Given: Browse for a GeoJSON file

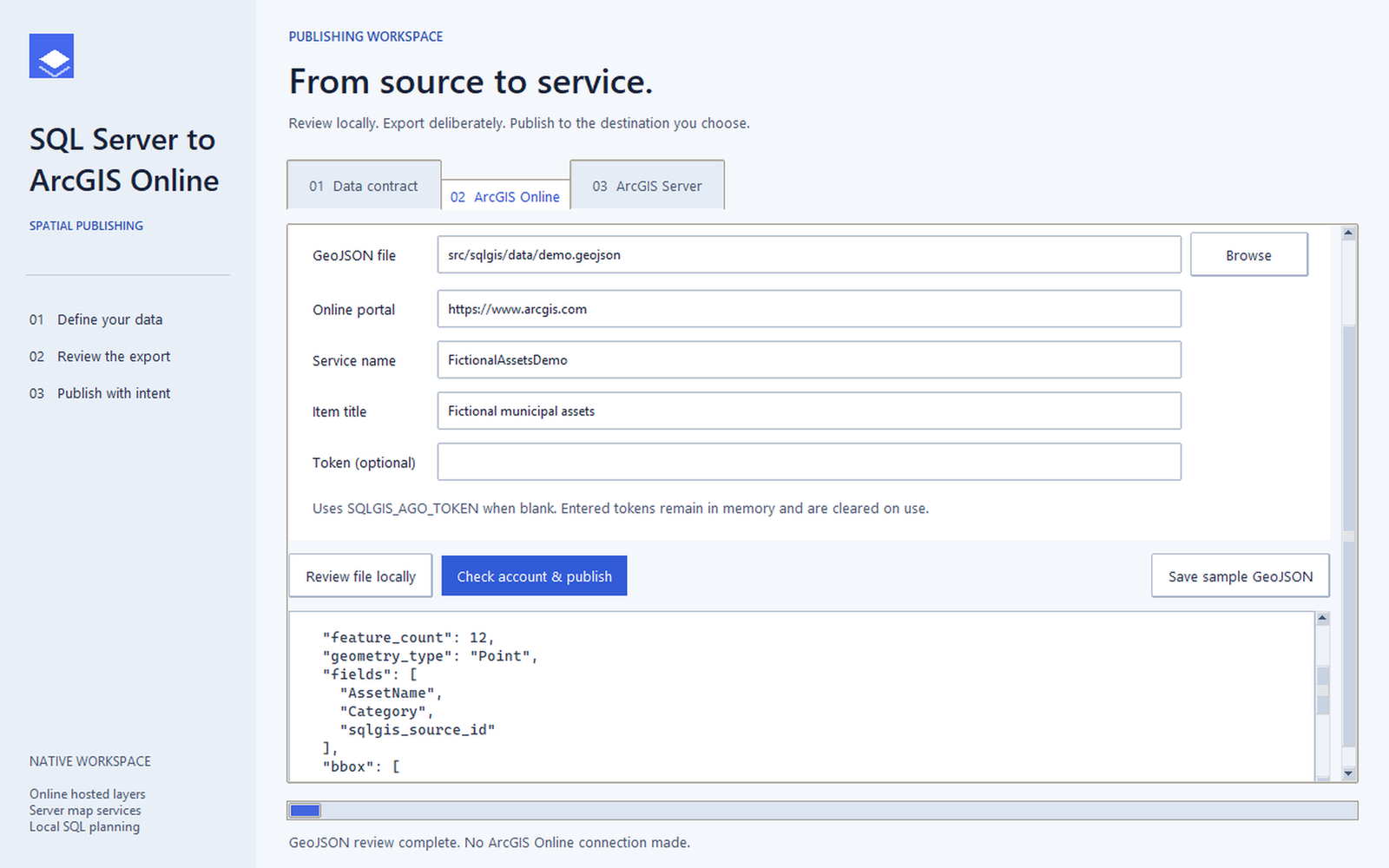Looking at the screenshot, I should [1248, 254].
